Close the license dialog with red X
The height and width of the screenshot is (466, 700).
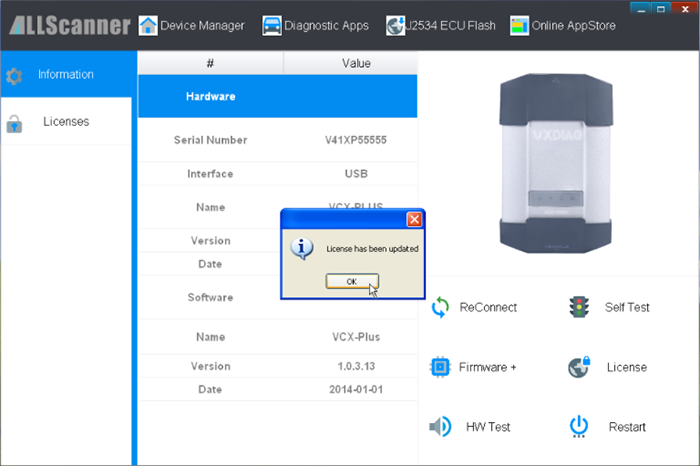point(414,219)
